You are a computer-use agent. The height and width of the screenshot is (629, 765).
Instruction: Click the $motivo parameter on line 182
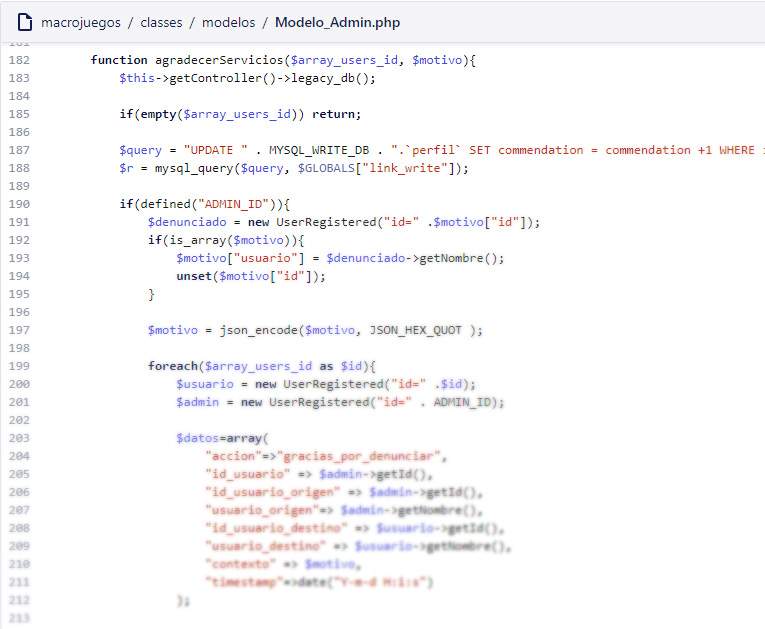tap(437, 60)
